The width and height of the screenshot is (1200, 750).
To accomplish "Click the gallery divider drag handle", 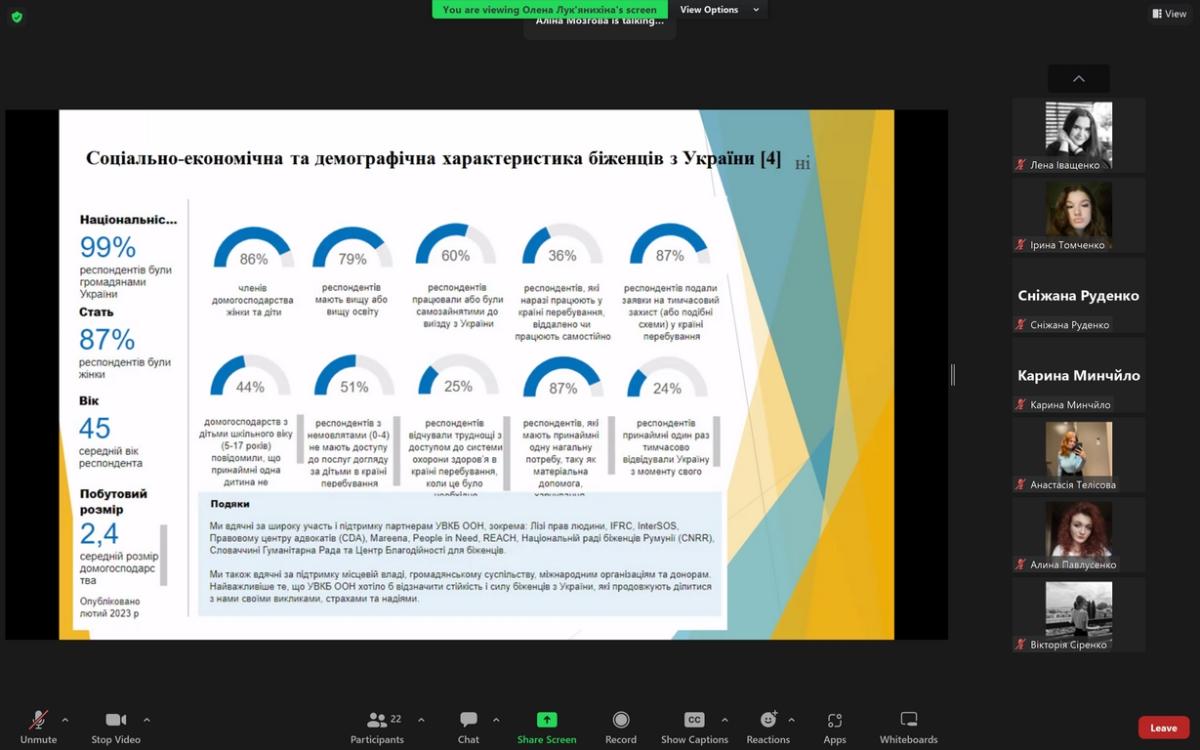I will [x=952, y=375].
